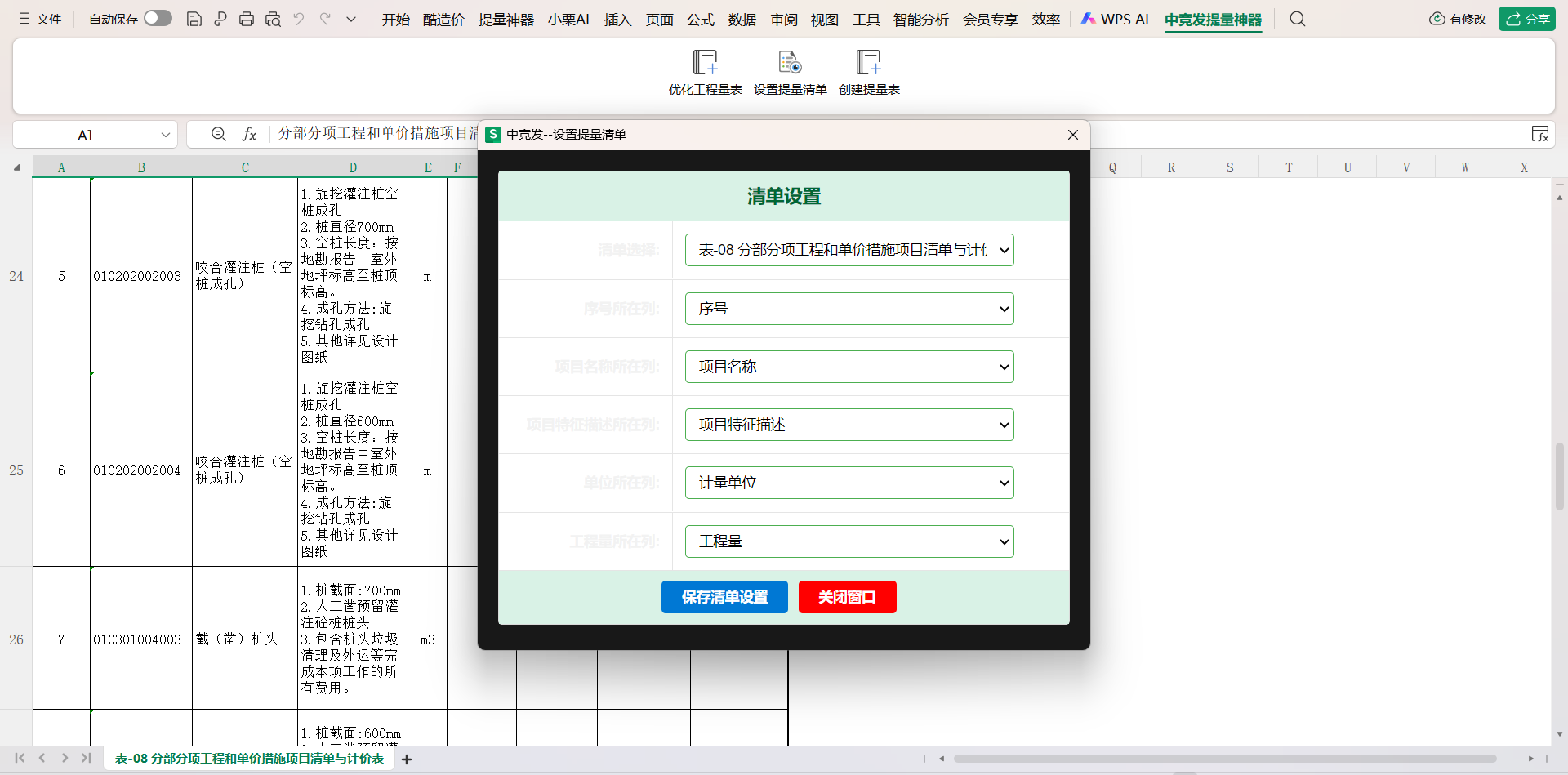Viewport: 1568px width, 775px height.
Task: Click the red 关闭窗口 button
Action: click(847, 597)
